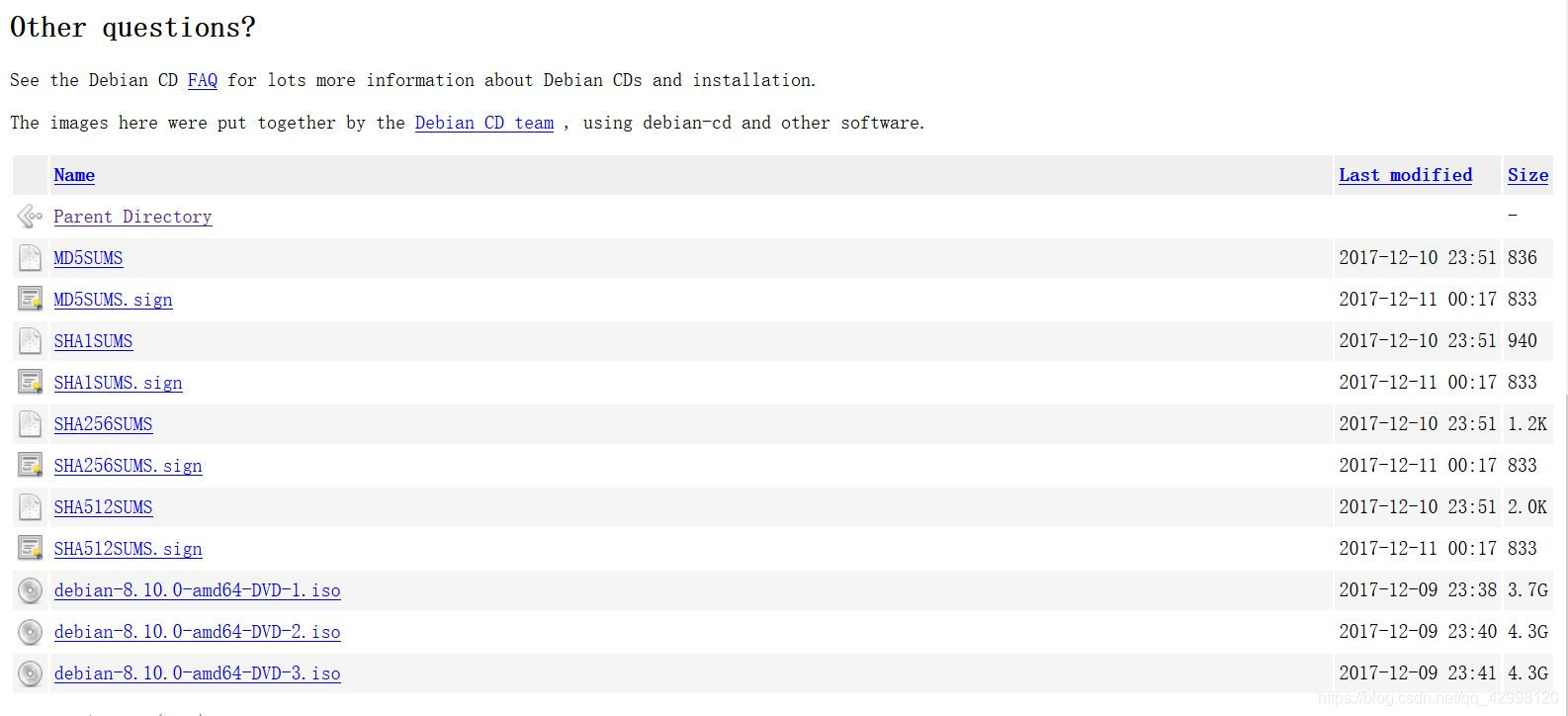The width and height of the screenshot is (1568, 716).
Task: Go to Parent Directory
Action: tap(132, 217)
